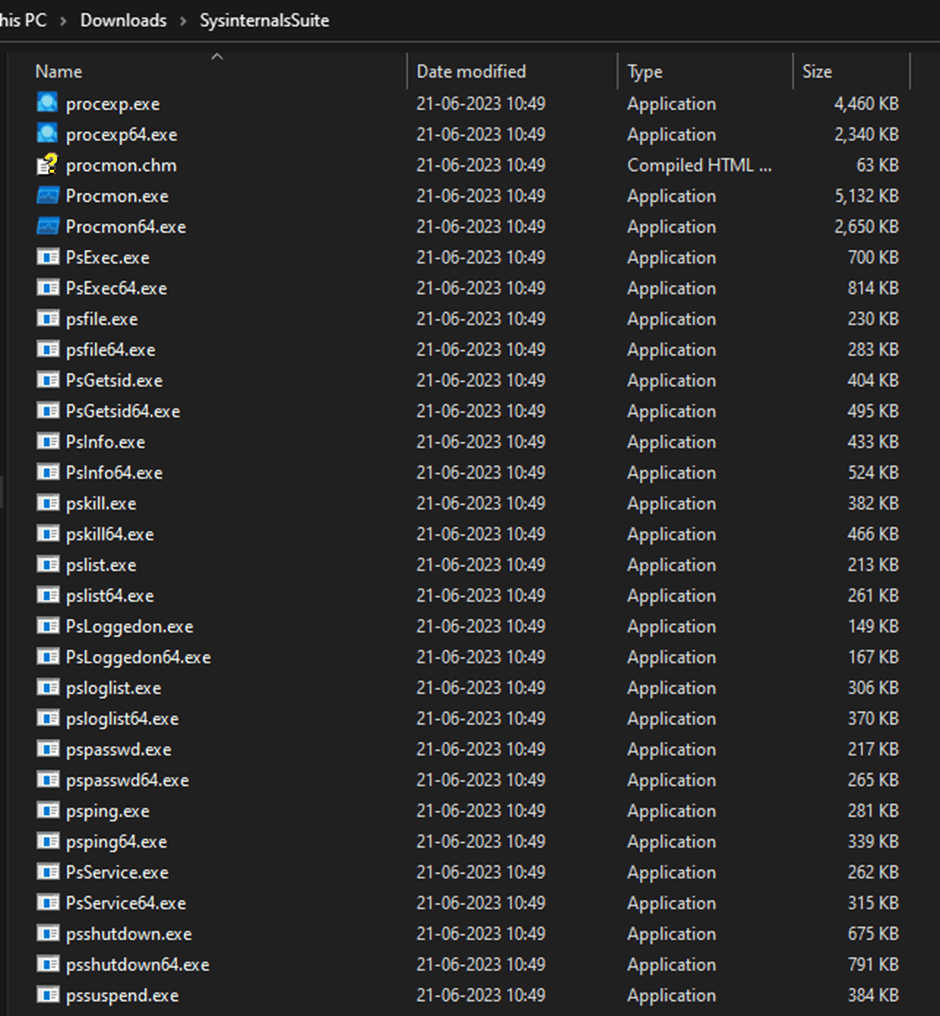The height and width of the screenshot is (1016, 940).
Task: Click the 149 KB size value
Action: [873, 627]
